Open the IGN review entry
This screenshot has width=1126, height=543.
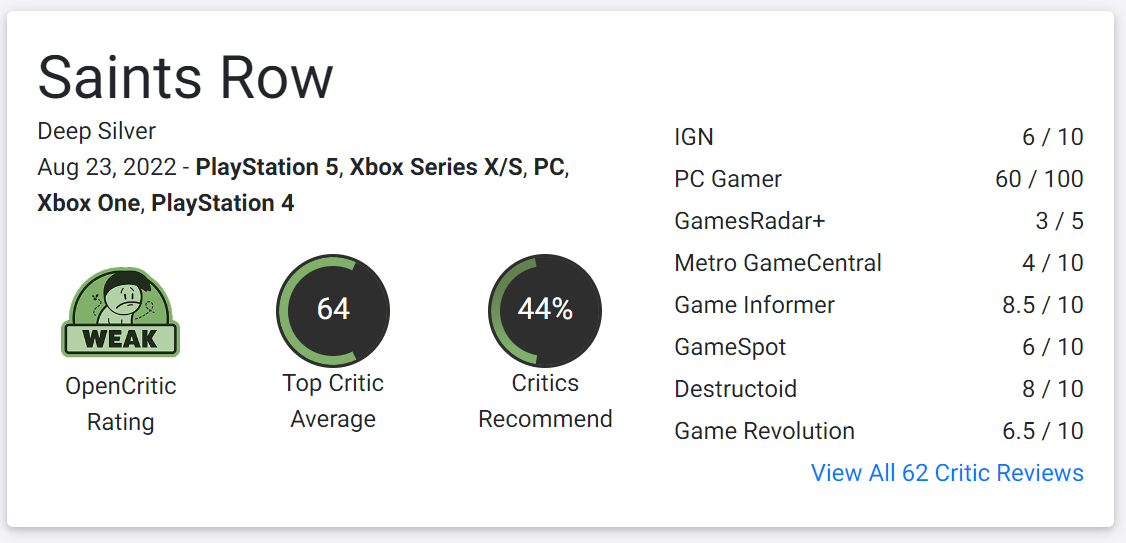coord(879,137)
